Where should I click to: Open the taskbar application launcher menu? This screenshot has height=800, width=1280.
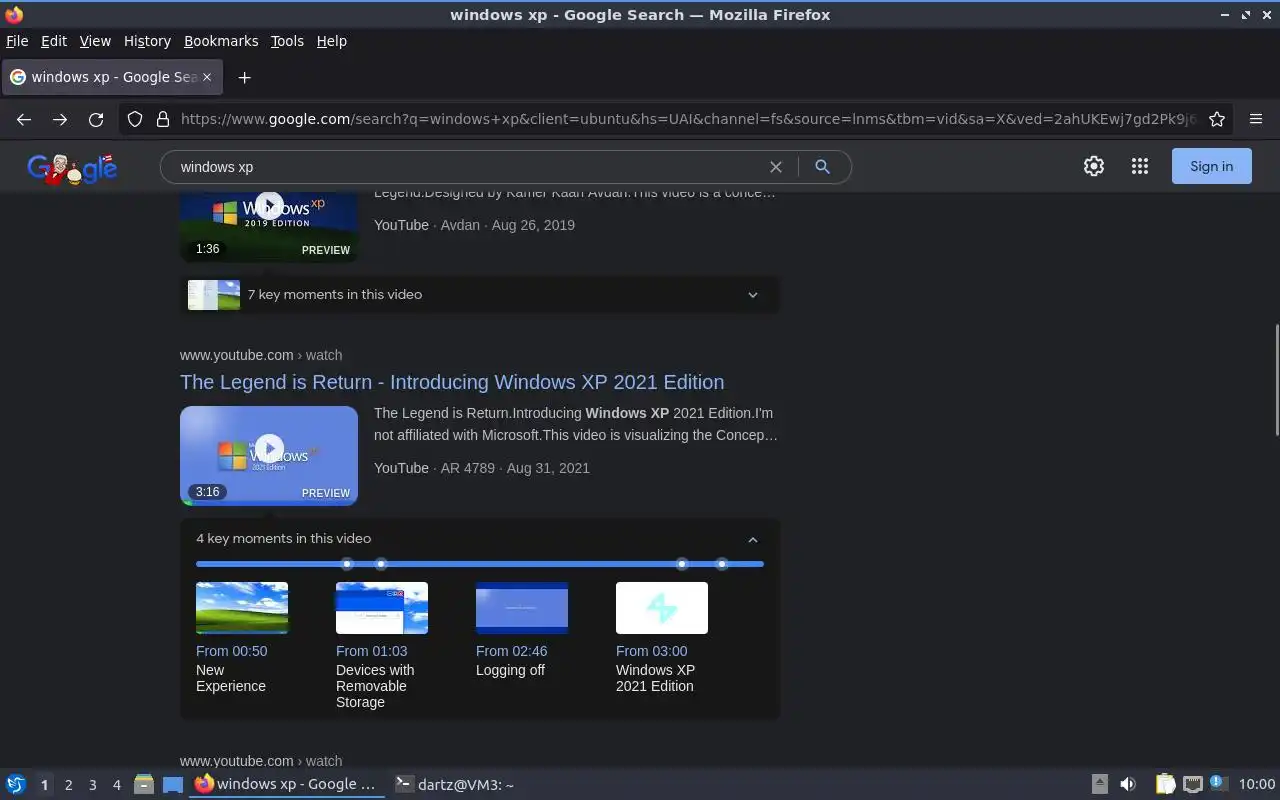[x=16, y=784]
